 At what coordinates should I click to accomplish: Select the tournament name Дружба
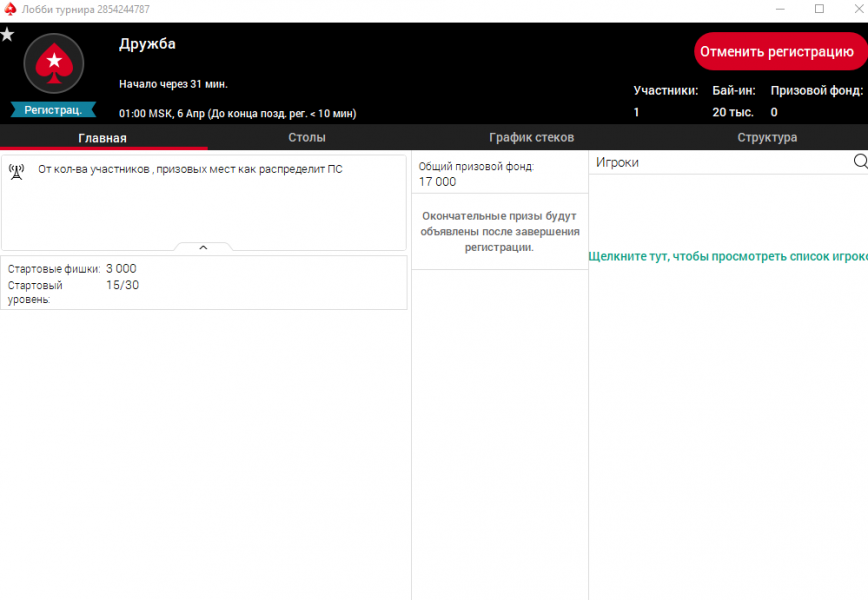(x=147, y=44)
